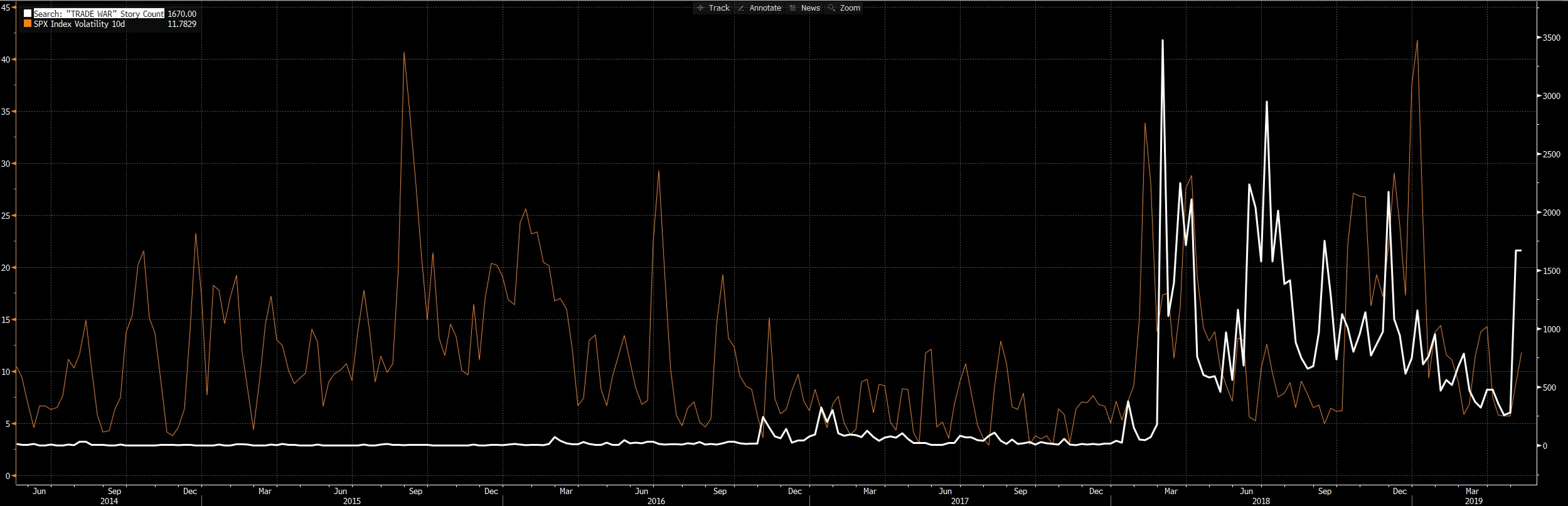Image resolution: width=1568 pixels, height=506 pixels.
Task: Click the tallest white story count peak
Action: point(1163,41)
